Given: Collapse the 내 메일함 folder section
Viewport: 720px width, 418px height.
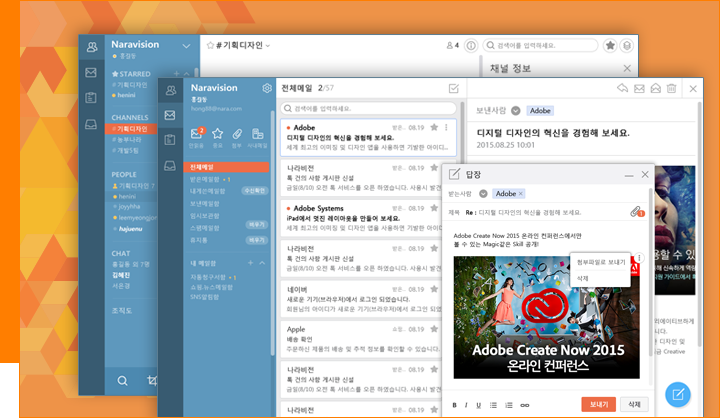Looking at the screenshot, I should coord(262,263).
